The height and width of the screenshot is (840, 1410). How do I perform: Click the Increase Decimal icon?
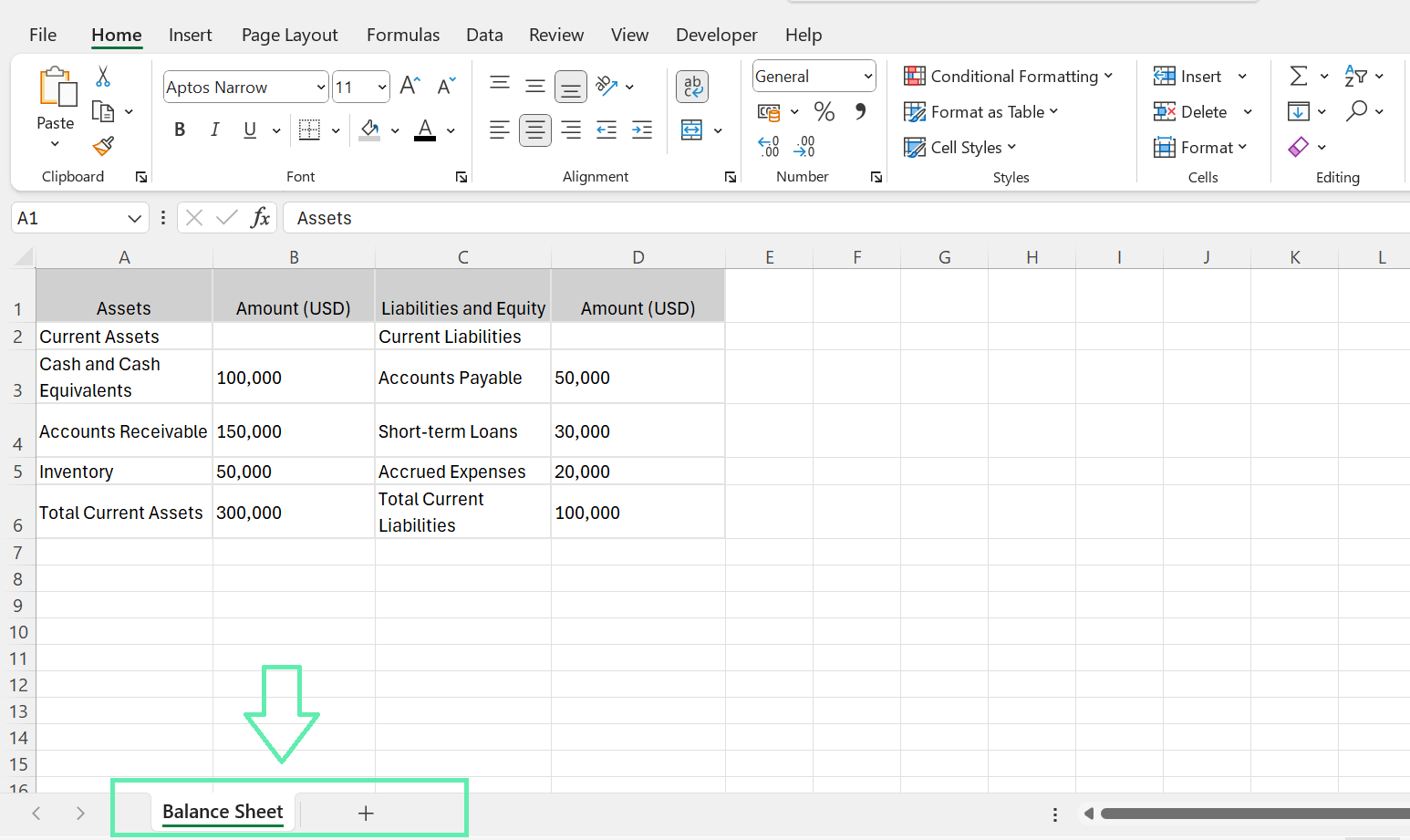click(769, 146)
